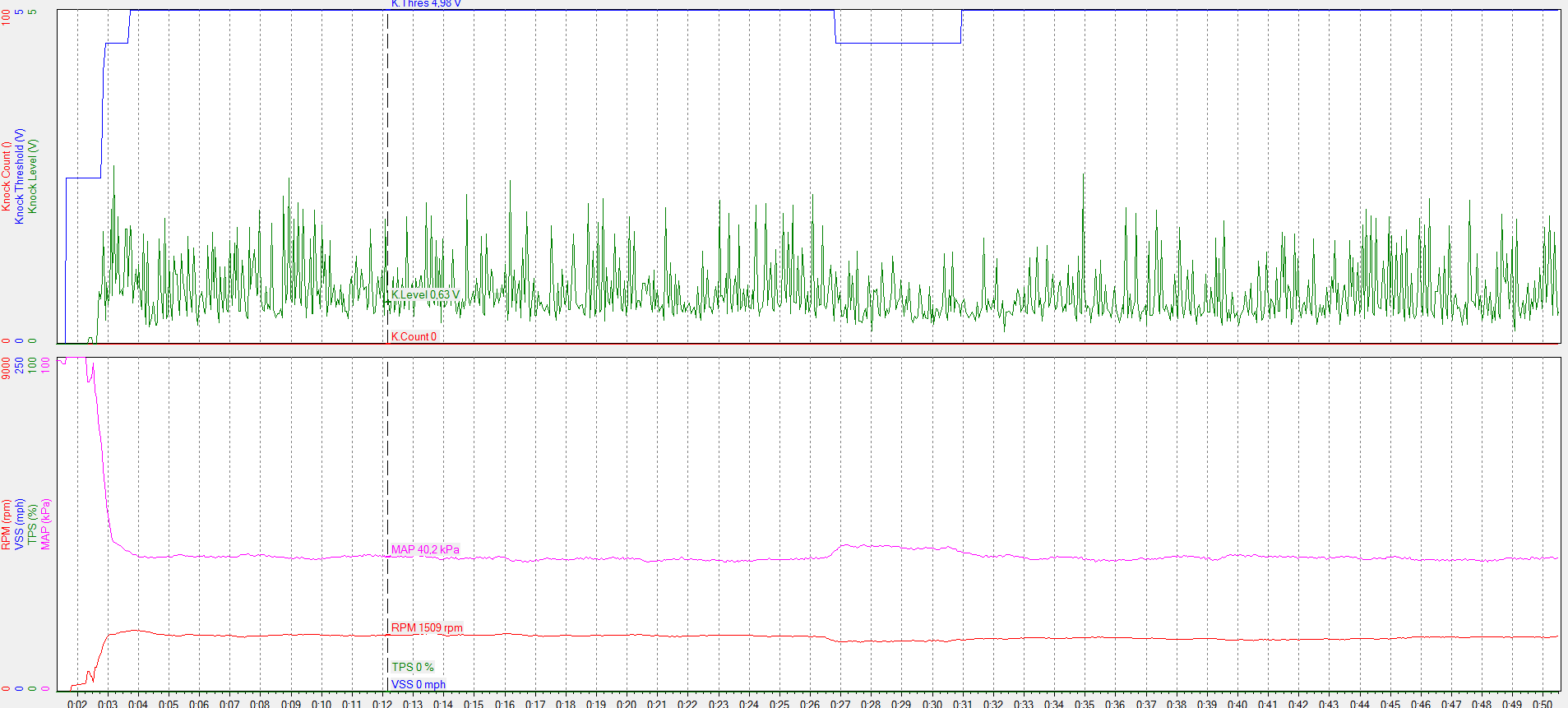This screenshot has height=708, width=1568.
Task: Select the TPS (%) axis title
Action: (x=33, y=524)
